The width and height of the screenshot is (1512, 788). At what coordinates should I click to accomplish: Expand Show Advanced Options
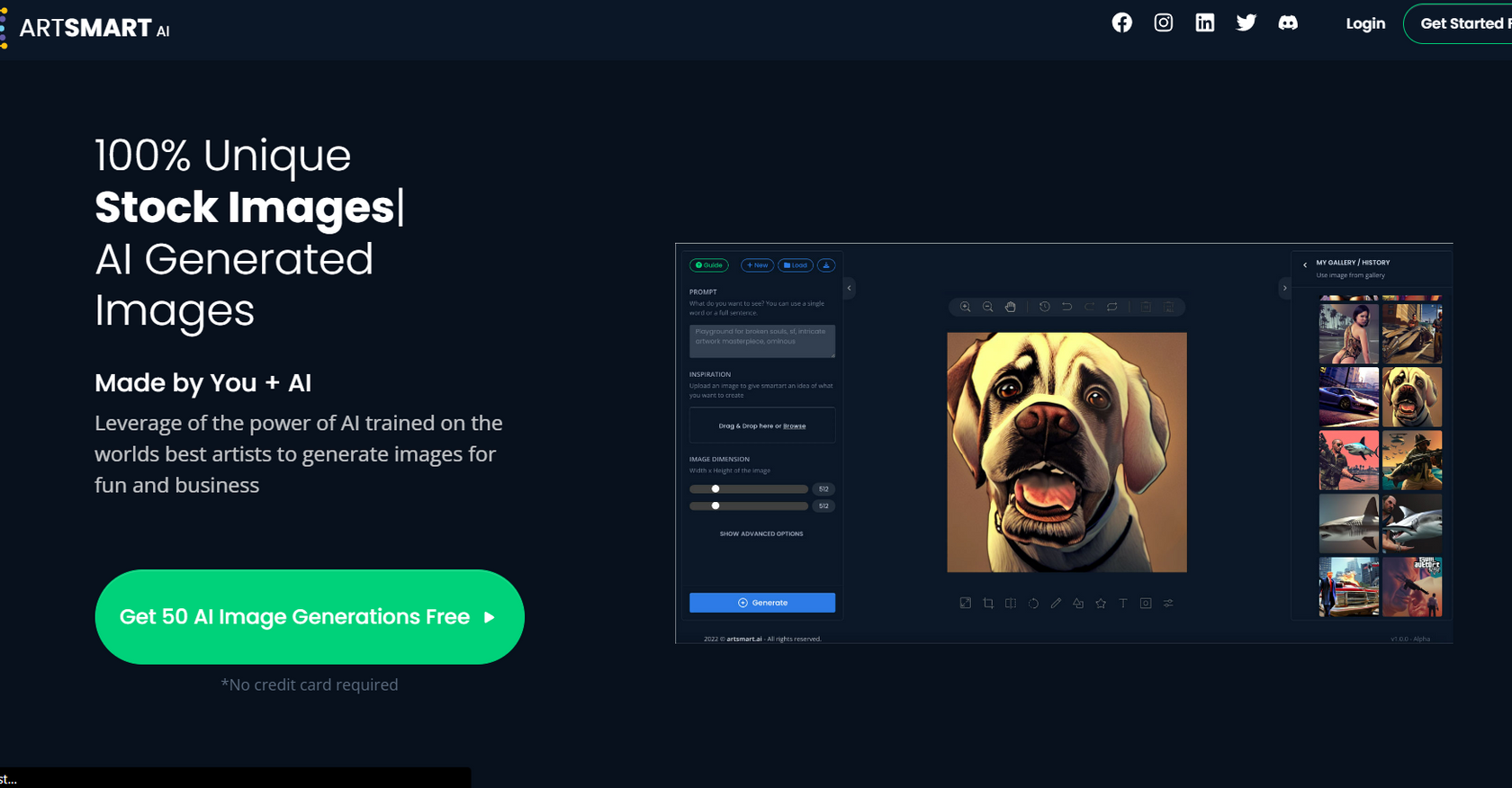761,533
